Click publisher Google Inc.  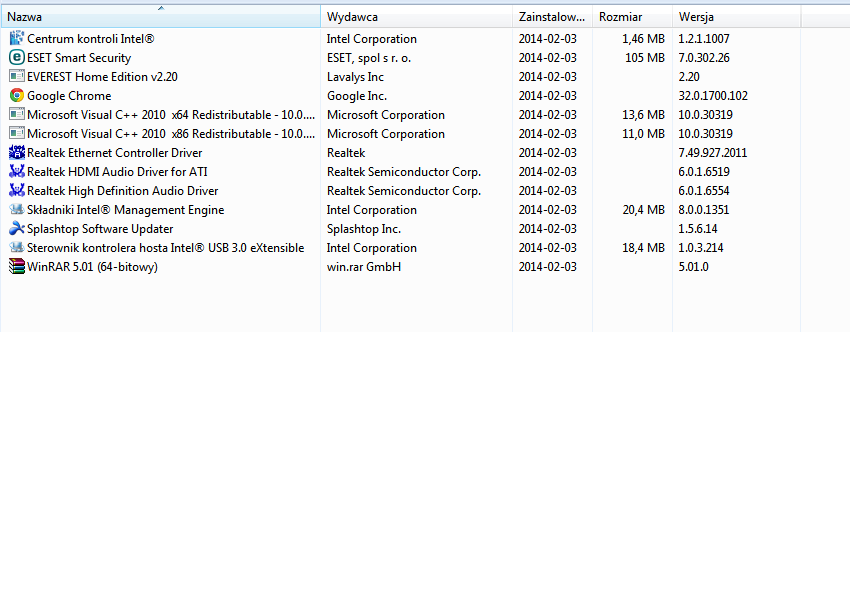point(357,96)
